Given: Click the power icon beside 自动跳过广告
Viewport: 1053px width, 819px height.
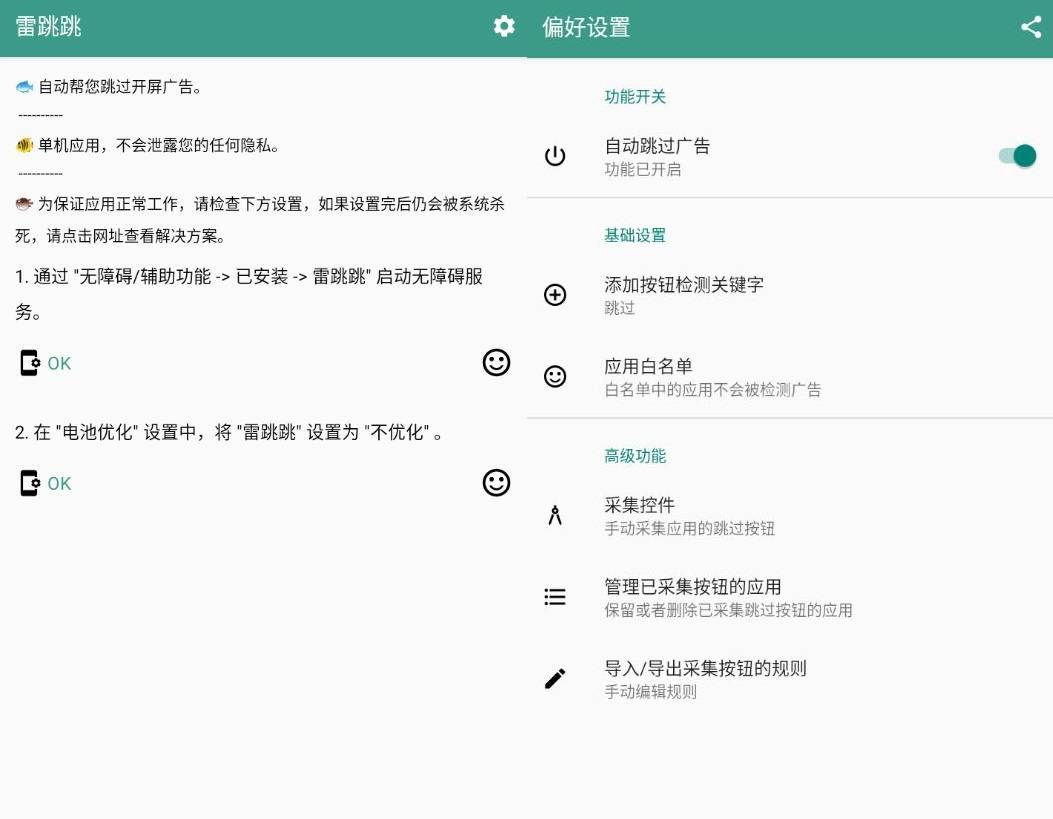Looking at the screenshot, I should (555, 155).
